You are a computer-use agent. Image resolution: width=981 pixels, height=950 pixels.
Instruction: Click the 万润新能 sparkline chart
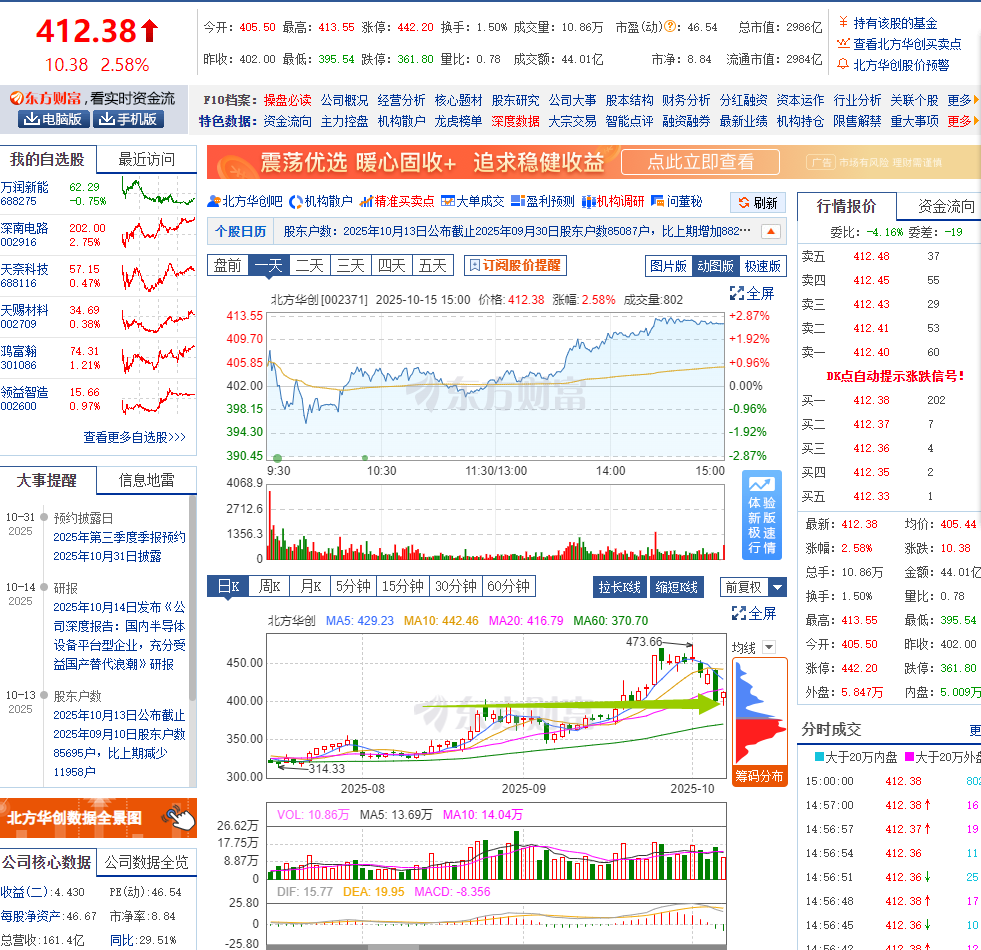click(158, 192)
